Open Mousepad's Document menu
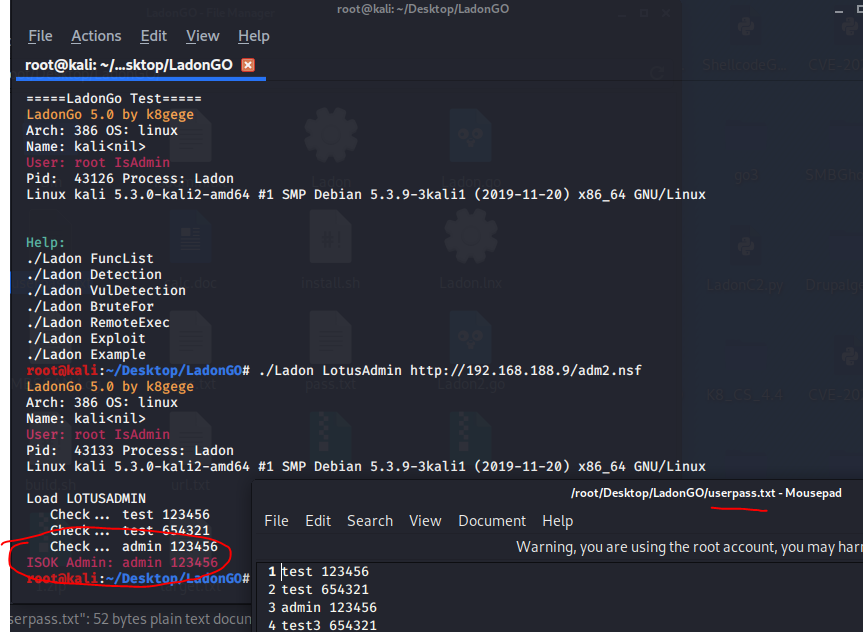 [x=492, y=521]
